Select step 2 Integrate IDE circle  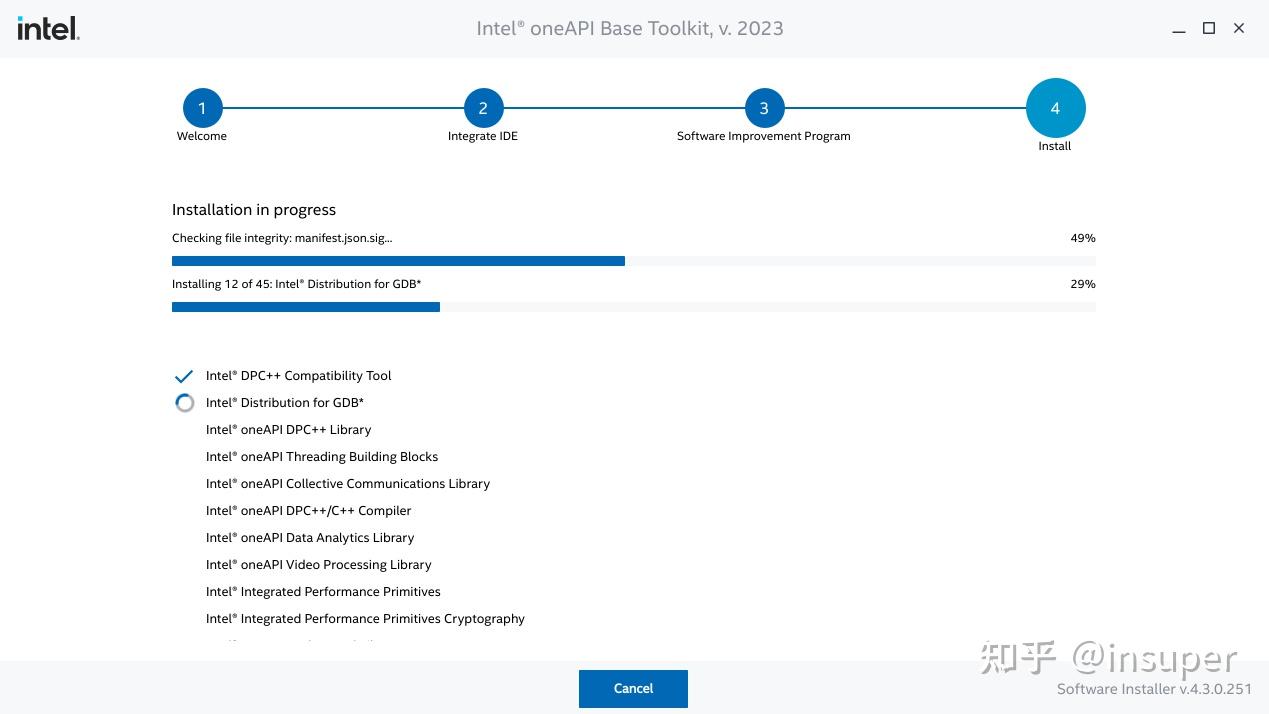click(x=483, y=108)
